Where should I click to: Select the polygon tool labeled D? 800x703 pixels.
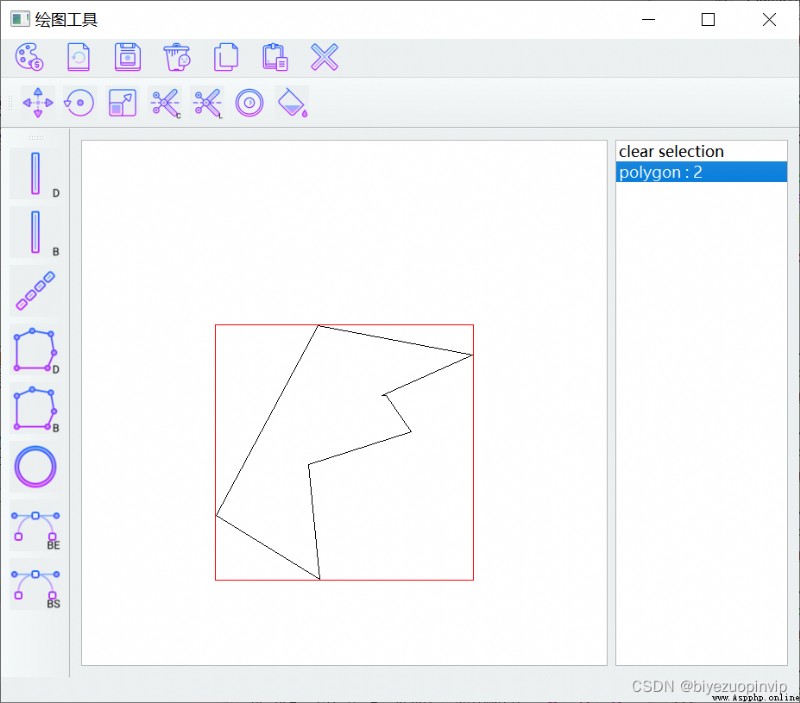(x=37, y=350)
